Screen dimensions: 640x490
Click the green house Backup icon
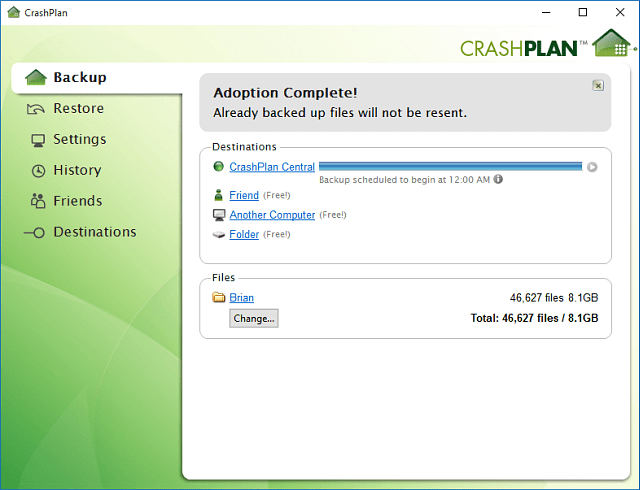click(x=36, y=77)
